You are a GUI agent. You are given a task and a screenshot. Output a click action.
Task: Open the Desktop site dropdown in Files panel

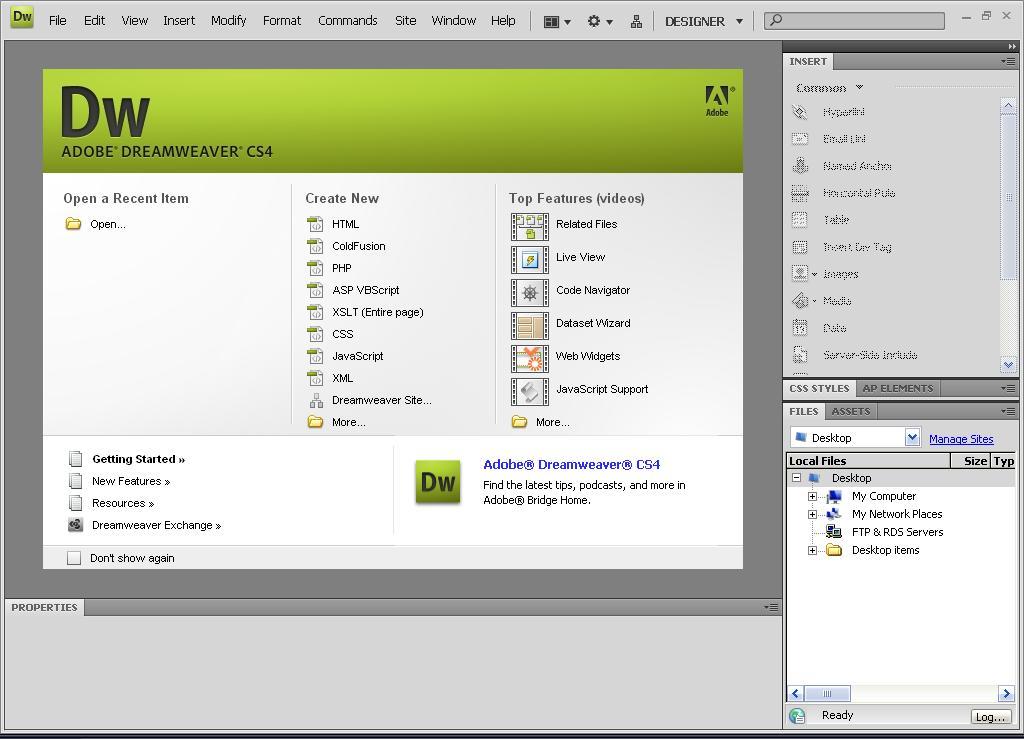pos(911,438)
